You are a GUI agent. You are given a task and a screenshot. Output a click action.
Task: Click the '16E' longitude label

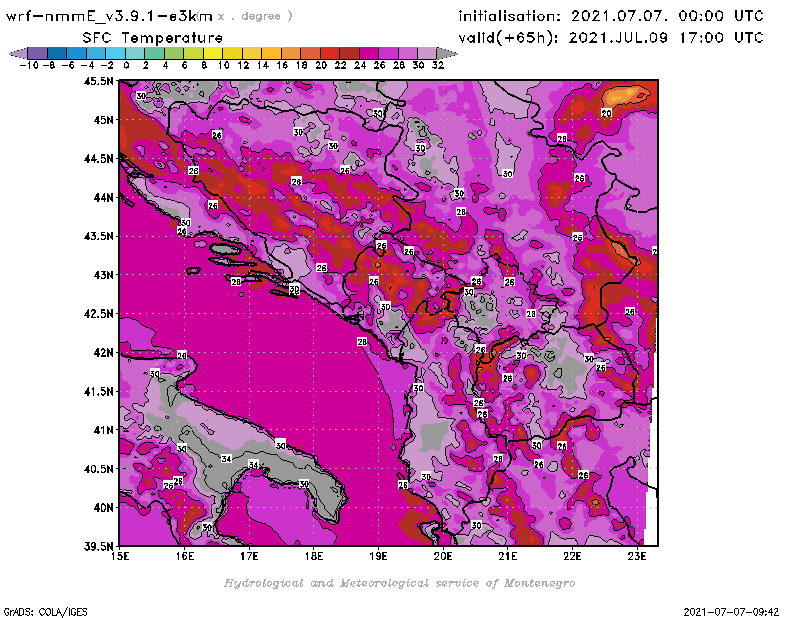(x=185, y=556)
